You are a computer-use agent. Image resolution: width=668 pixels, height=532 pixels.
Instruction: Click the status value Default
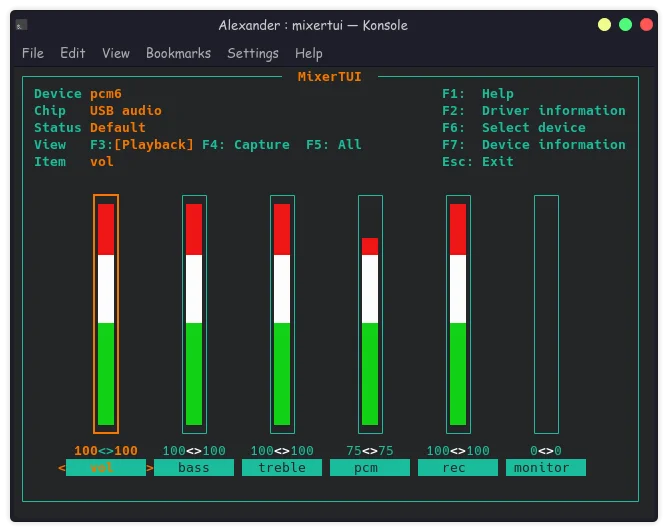118,127
